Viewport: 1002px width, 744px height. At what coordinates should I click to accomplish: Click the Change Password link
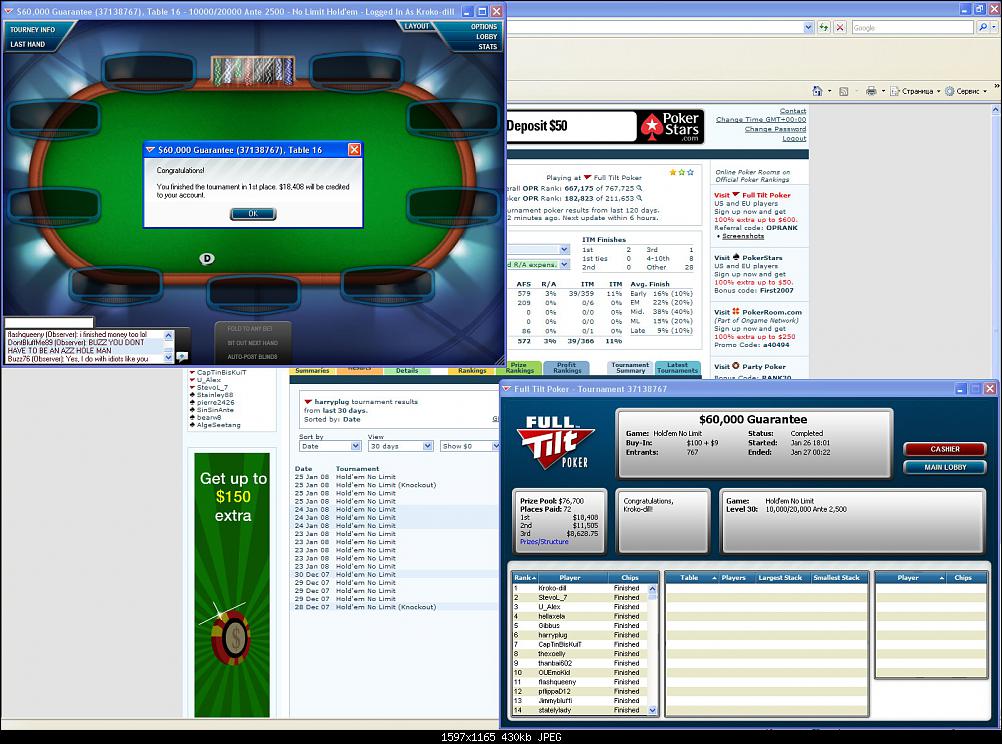(775, 129)
